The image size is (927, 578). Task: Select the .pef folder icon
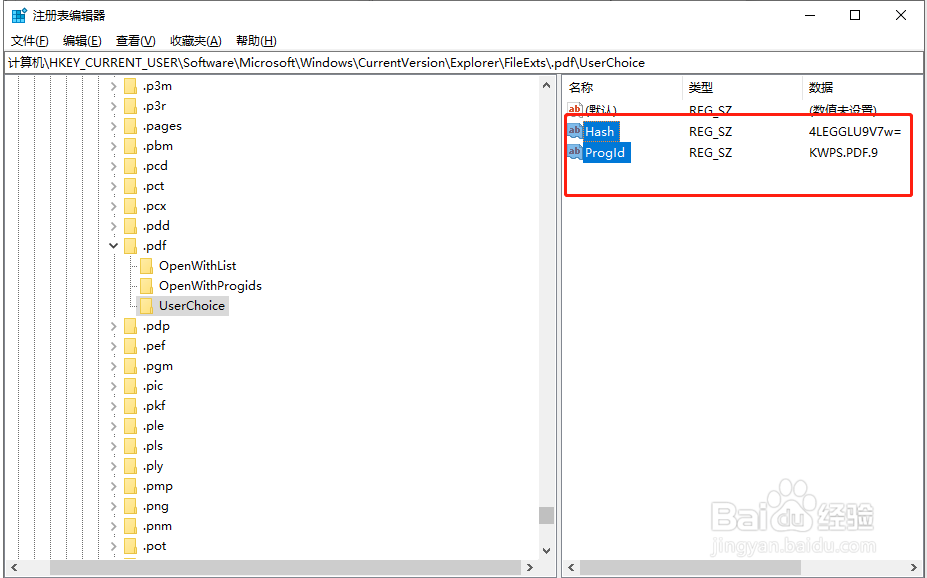point(131,346)
